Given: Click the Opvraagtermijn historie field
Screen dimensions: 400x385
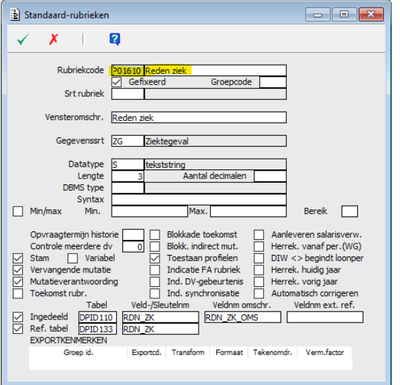Looking at the screenshot, I should click(x=133, y=235).
